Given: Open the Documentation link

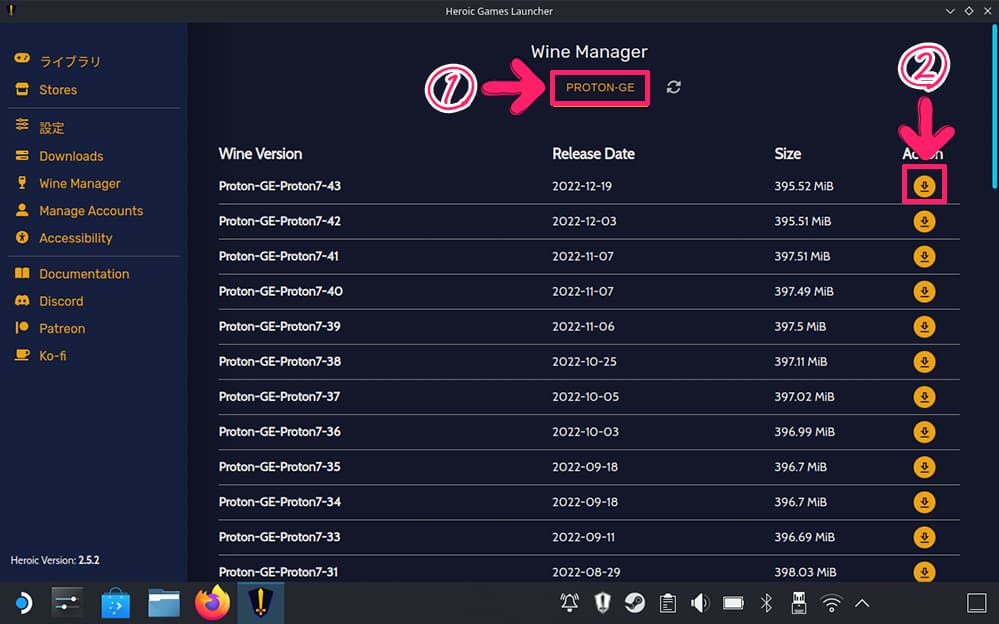Looking at the screenshot, I should [72, 274].
